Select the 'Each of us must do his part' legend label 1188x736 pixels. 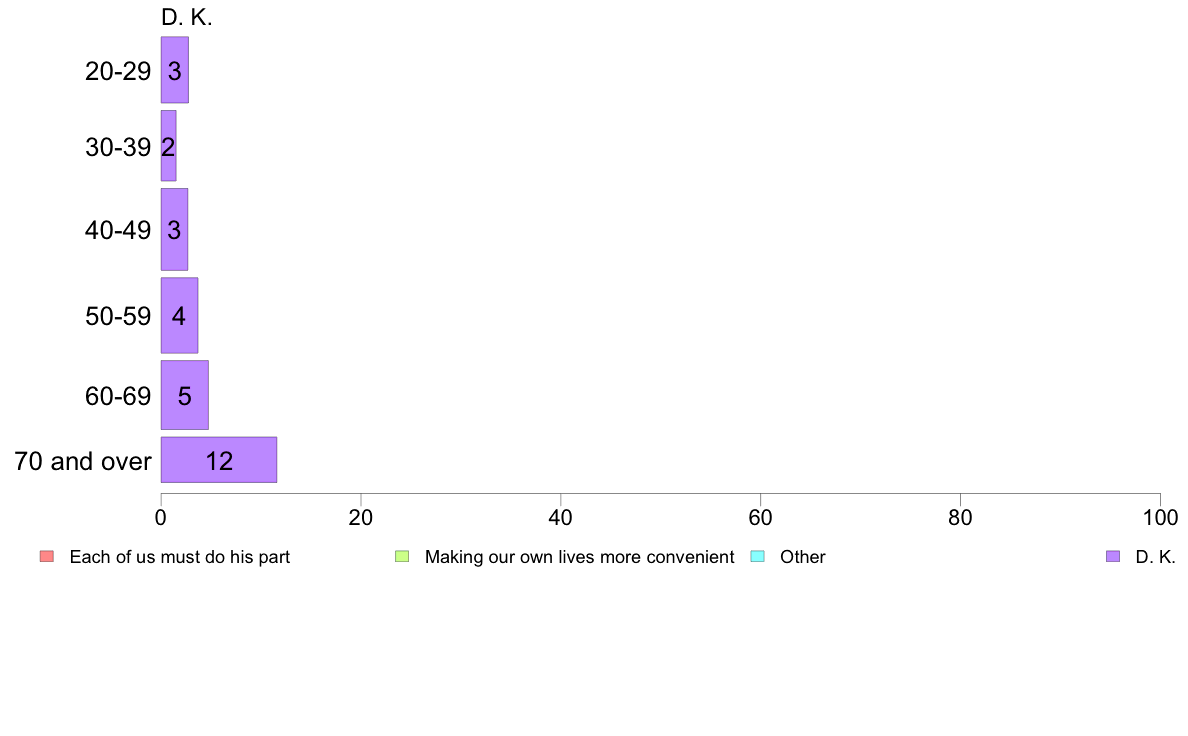pyautogui.click(x=179, y=557)
